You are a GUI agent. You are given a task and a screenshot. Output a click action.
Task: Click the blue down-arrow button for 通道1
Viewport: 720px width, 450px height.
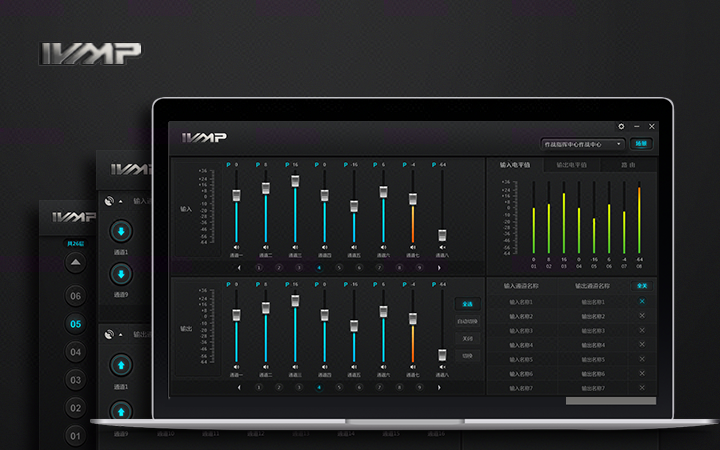(x=120, y=232)
